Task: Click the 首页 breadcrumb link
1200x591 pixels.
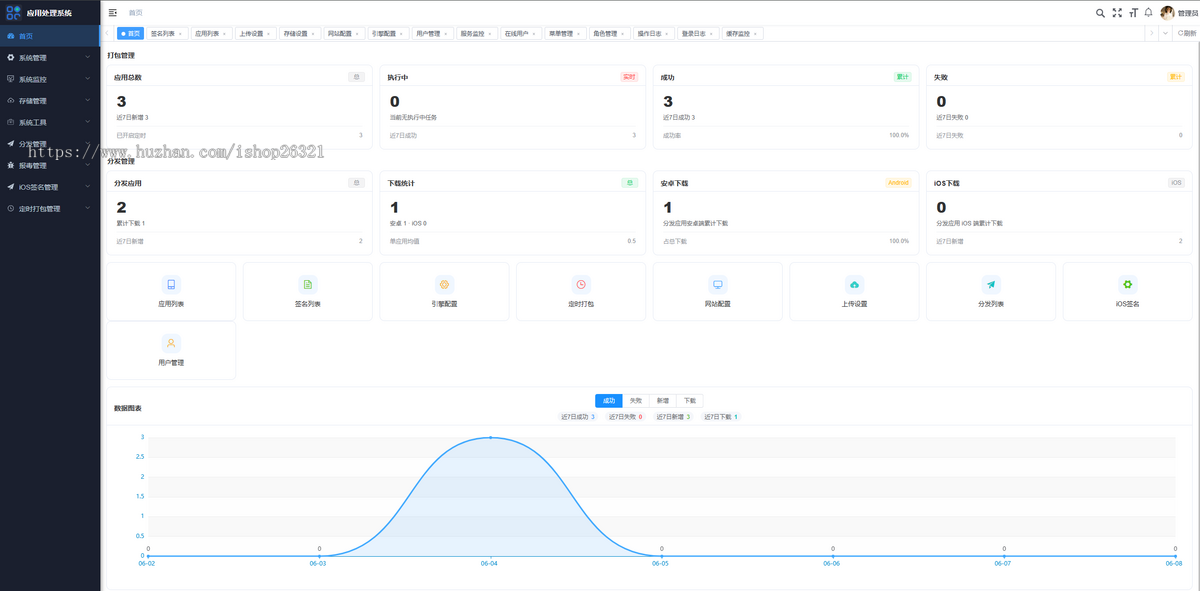Action: (135, 13)
